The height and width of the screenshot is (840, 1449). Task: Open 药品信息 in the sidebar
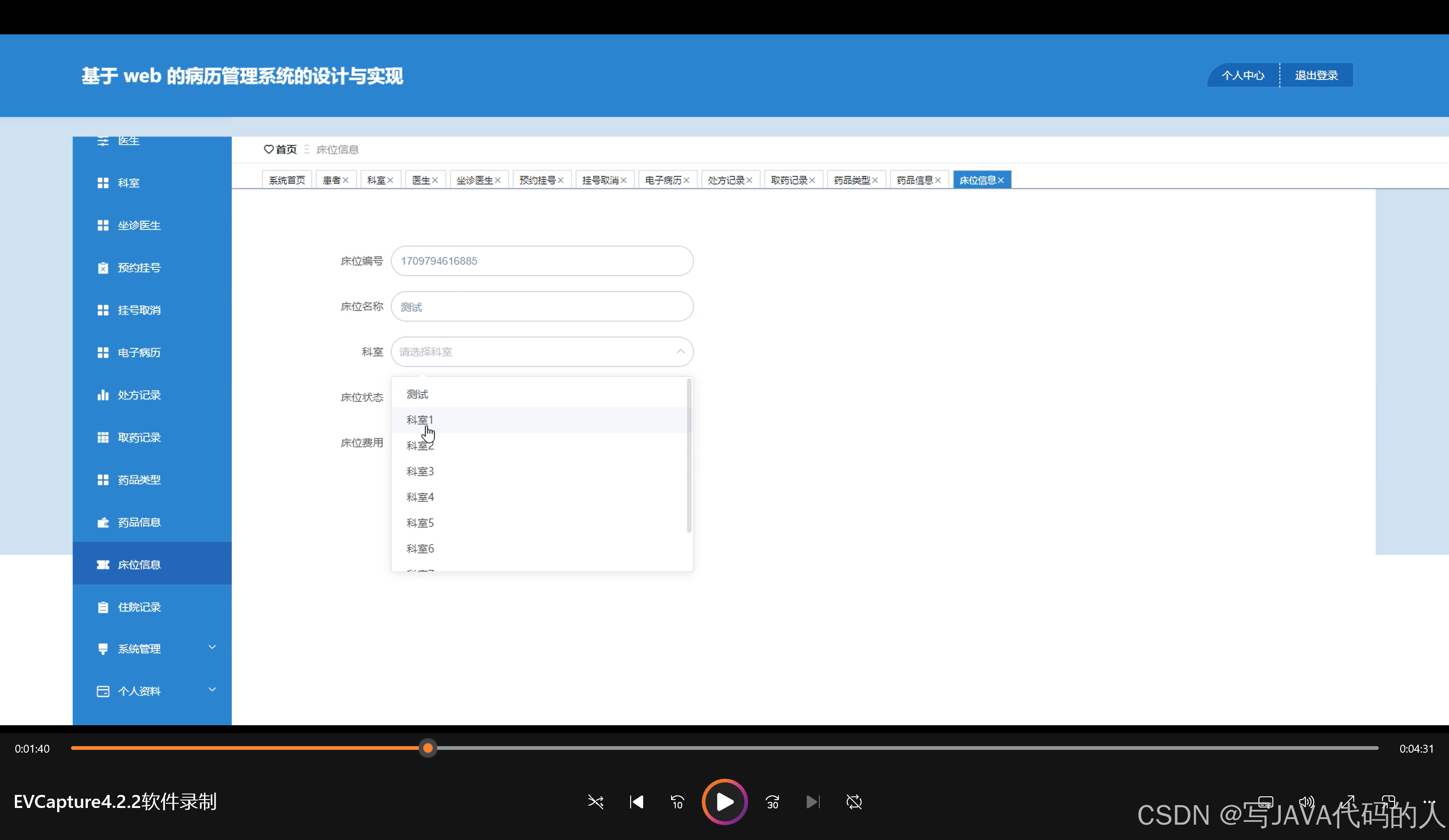click(138, 522)
